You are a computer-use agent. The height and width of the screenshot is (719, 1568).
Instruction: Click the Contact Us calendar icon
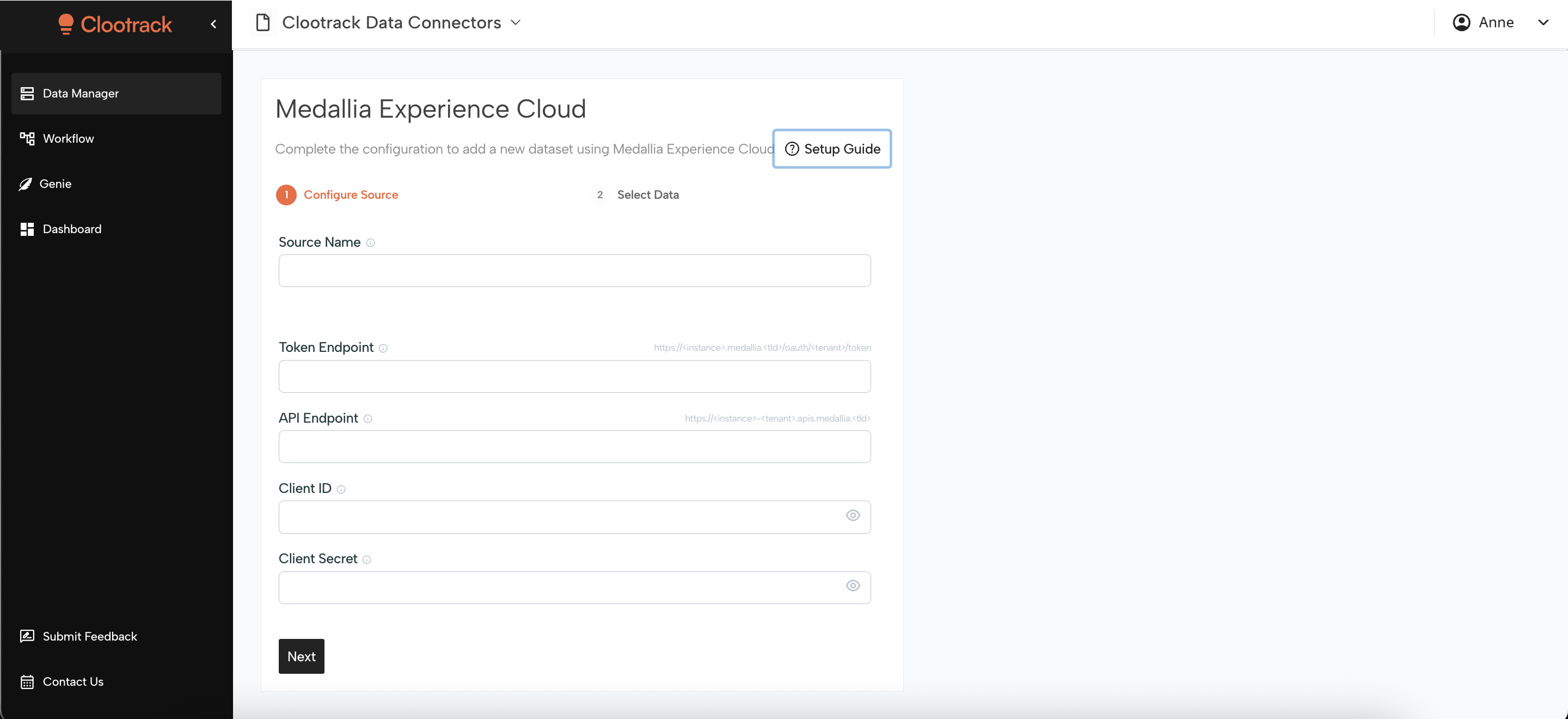coord(27,682)
